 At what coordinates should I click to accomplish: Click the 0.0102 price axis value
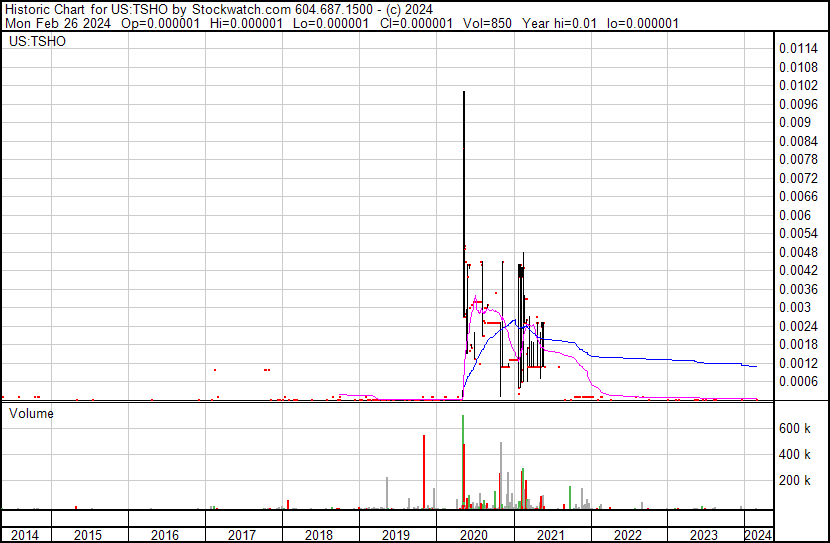798,86
